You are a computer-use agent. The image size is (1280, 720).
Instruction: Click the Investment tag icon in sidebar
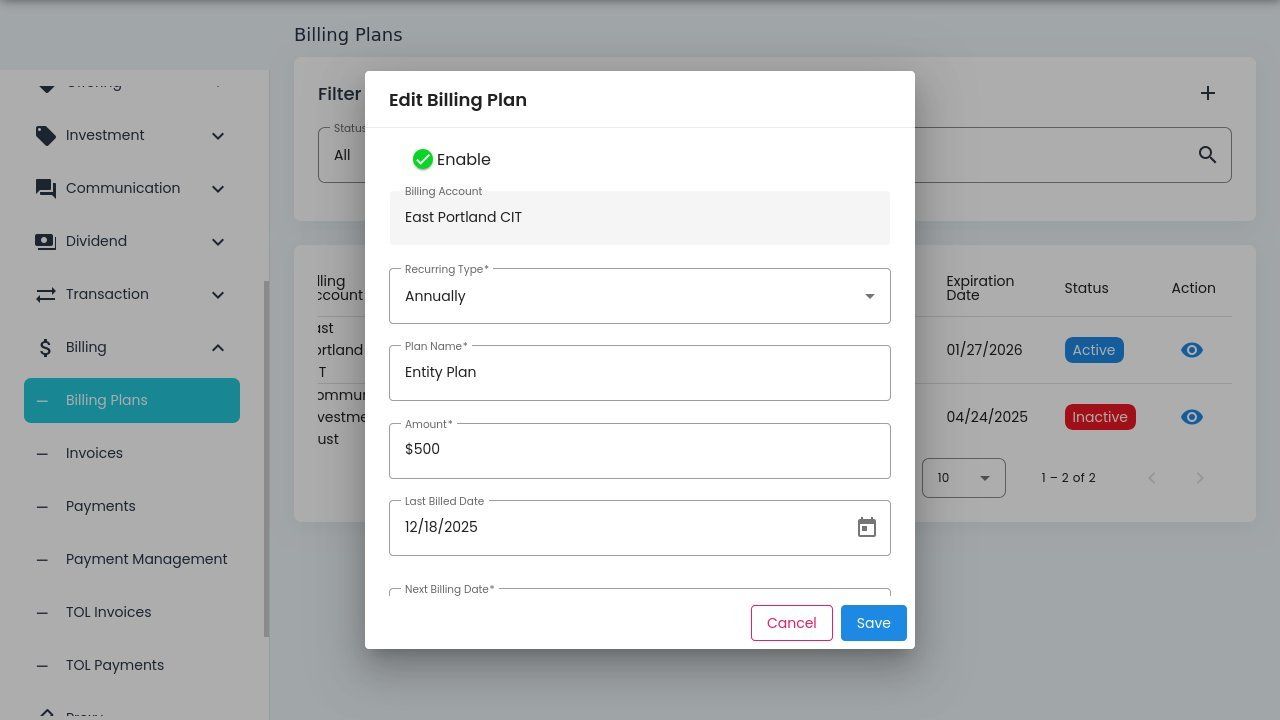pos(45,136)
